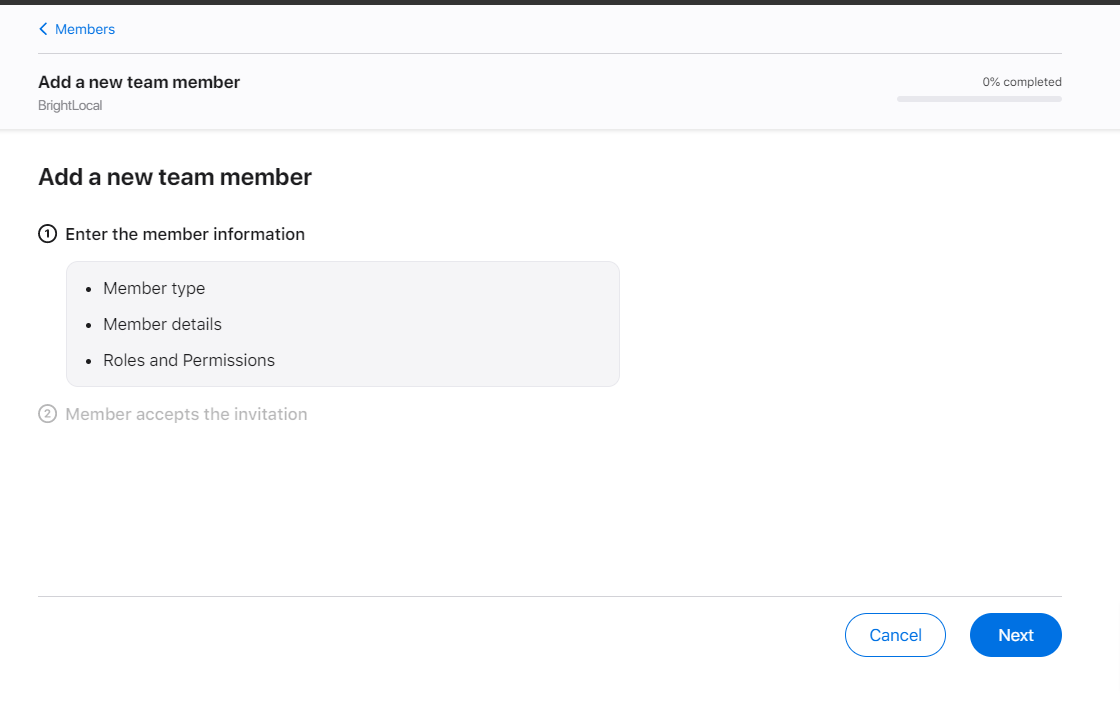Click the back chevron icon beside Members

pos(43,29)
